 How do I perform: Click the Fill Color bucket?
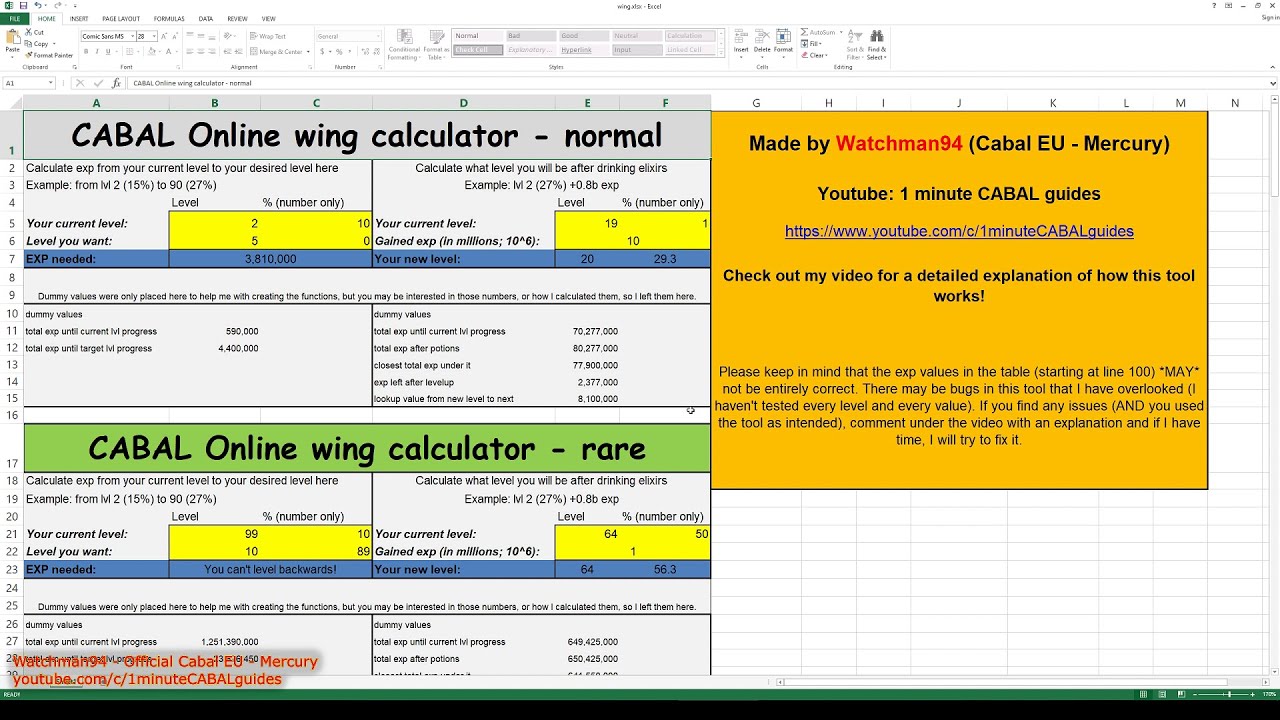click(152, 52)
